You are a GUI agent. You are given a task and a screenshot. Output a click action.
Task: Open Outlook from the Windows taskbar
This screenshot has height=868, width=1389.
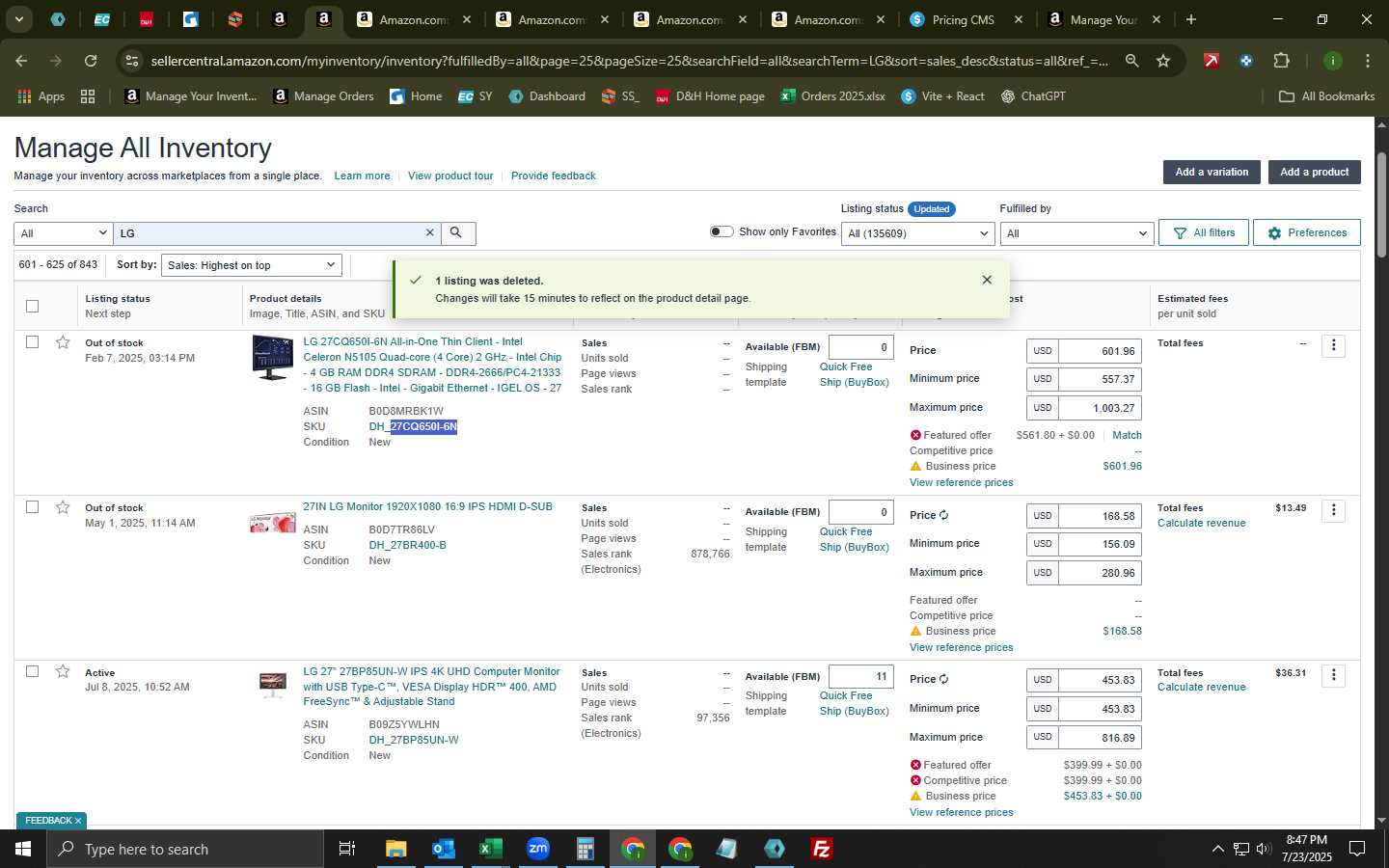coord(443,849)
